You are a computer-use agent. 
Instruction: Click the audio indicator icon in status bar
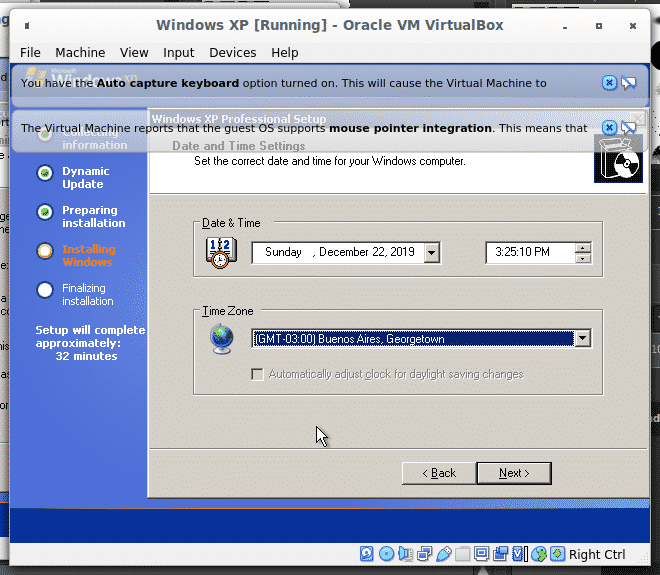coord(405,554)
